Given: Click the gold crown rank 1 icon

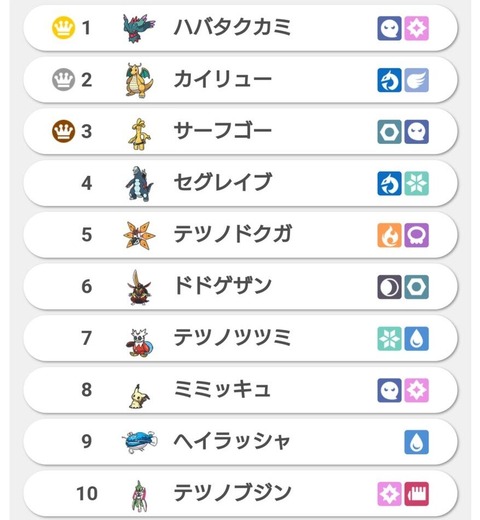Looking at the screenshot, I should pos(63,28).
